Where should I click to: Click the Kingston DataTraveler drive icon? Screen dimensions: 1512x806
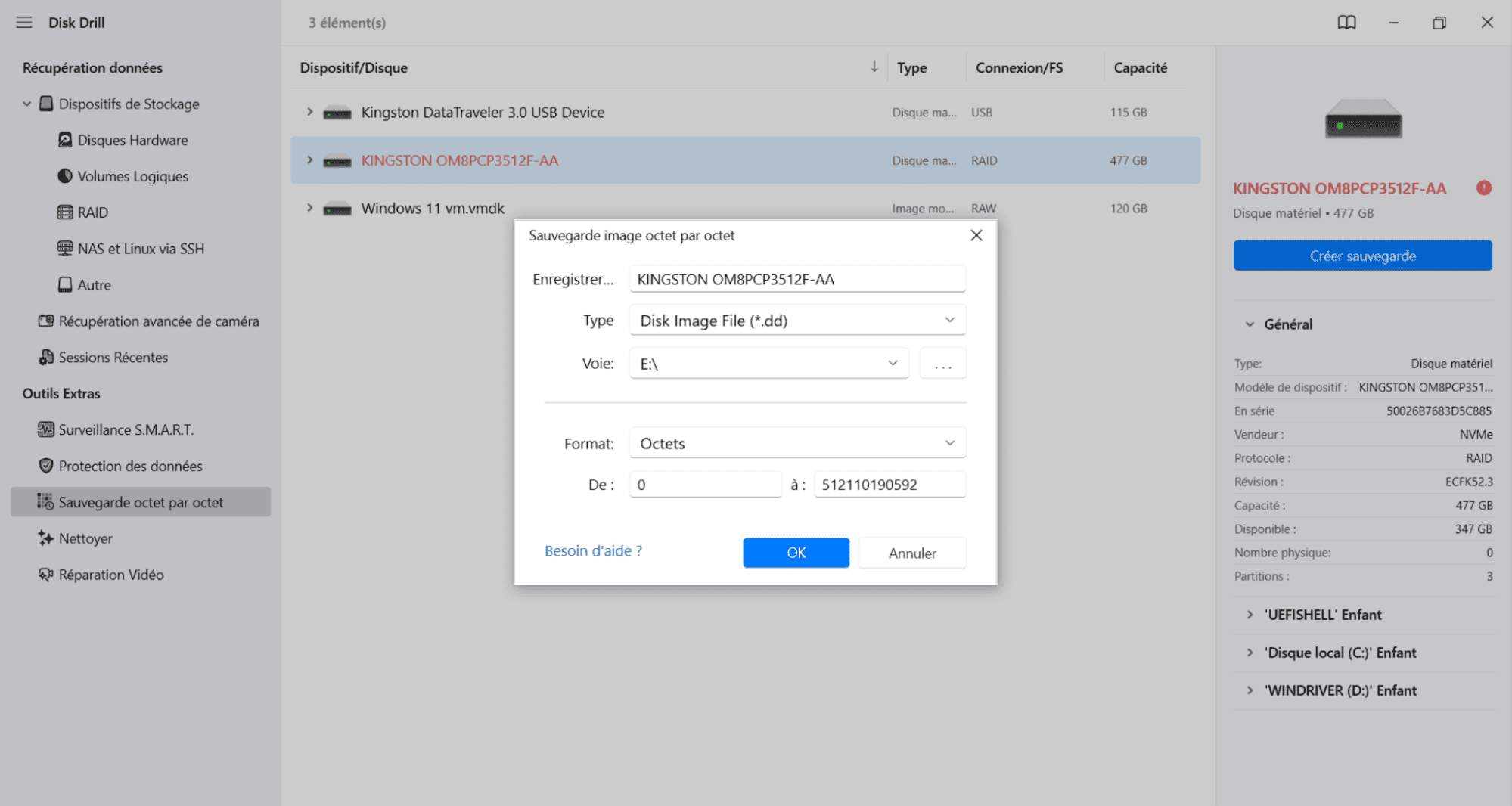tap(337, 113)
